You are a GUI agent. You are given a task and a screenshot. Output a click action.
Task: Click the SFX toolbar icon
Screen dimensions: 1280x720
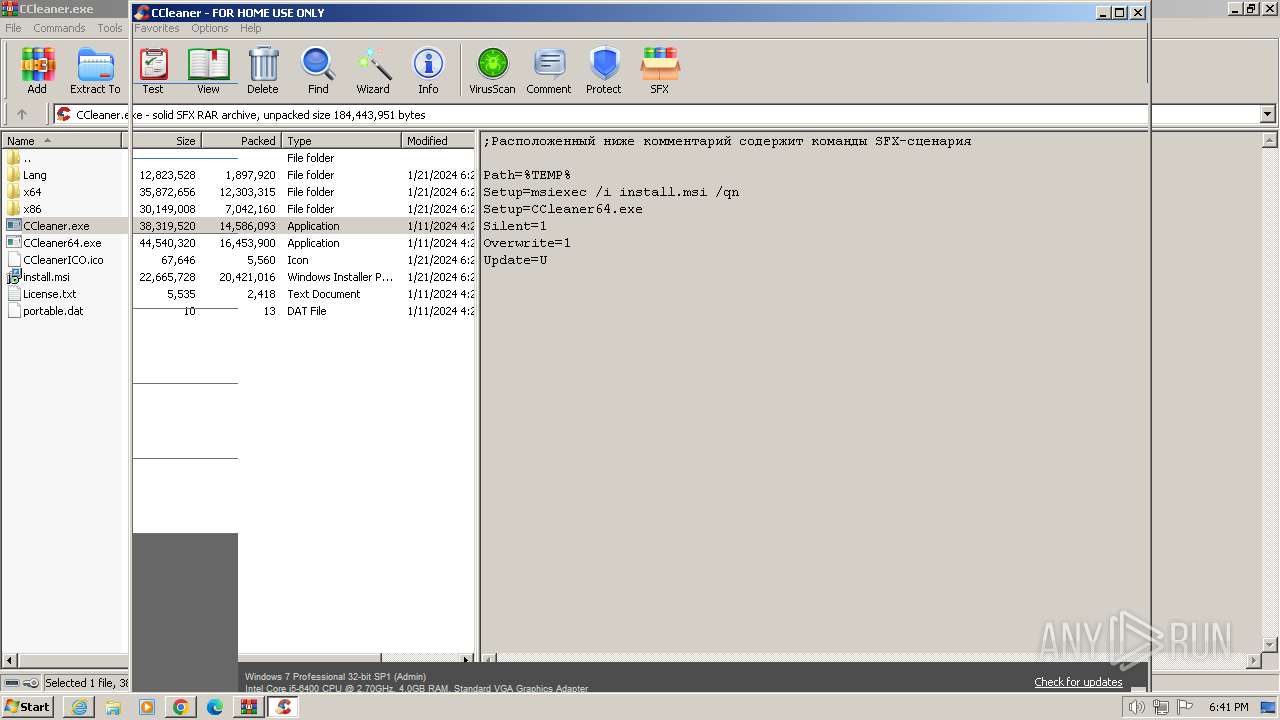point(660,70)
